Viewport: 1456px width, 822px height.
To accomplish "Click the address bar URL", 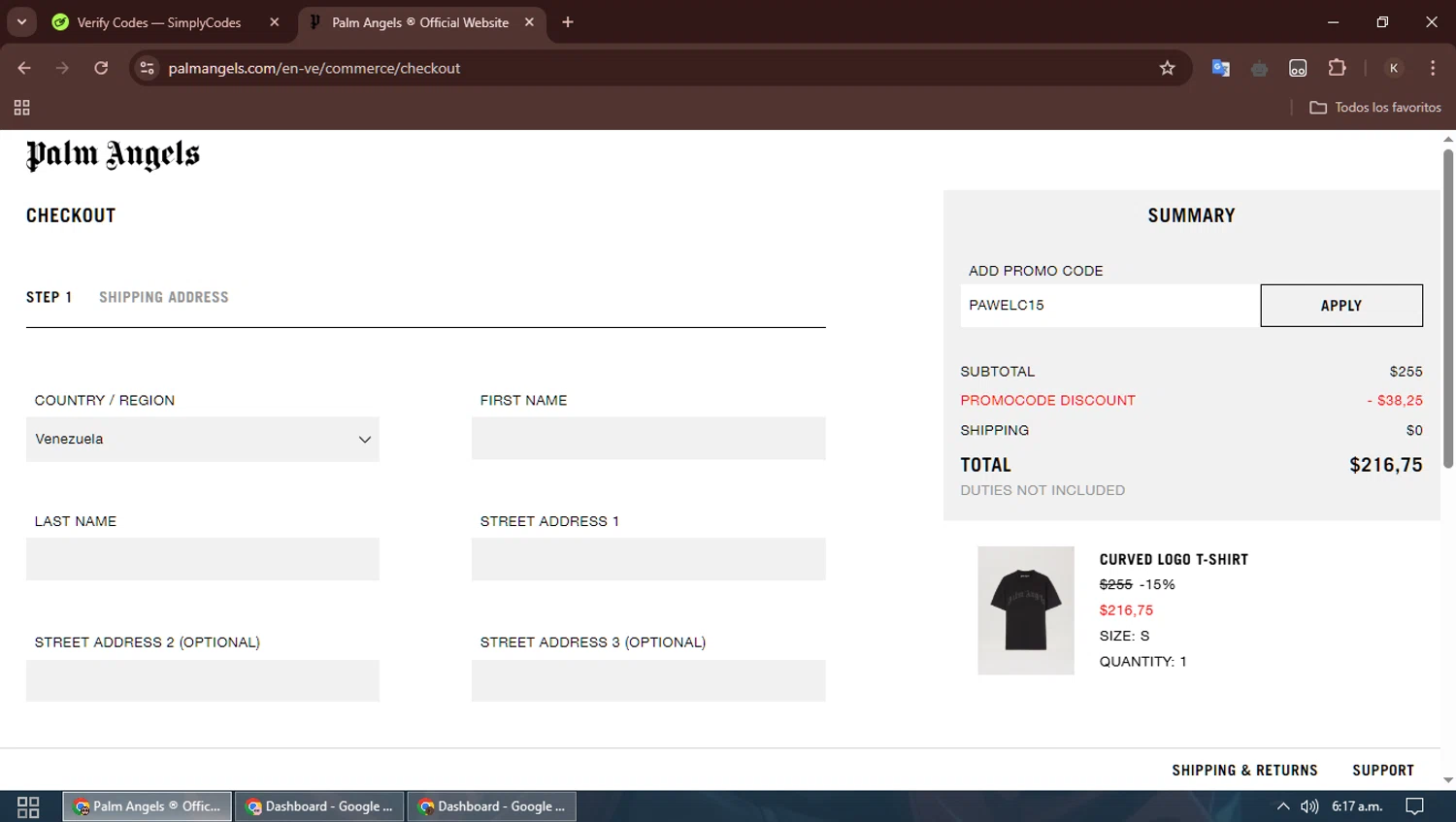I will click(314, 68).
